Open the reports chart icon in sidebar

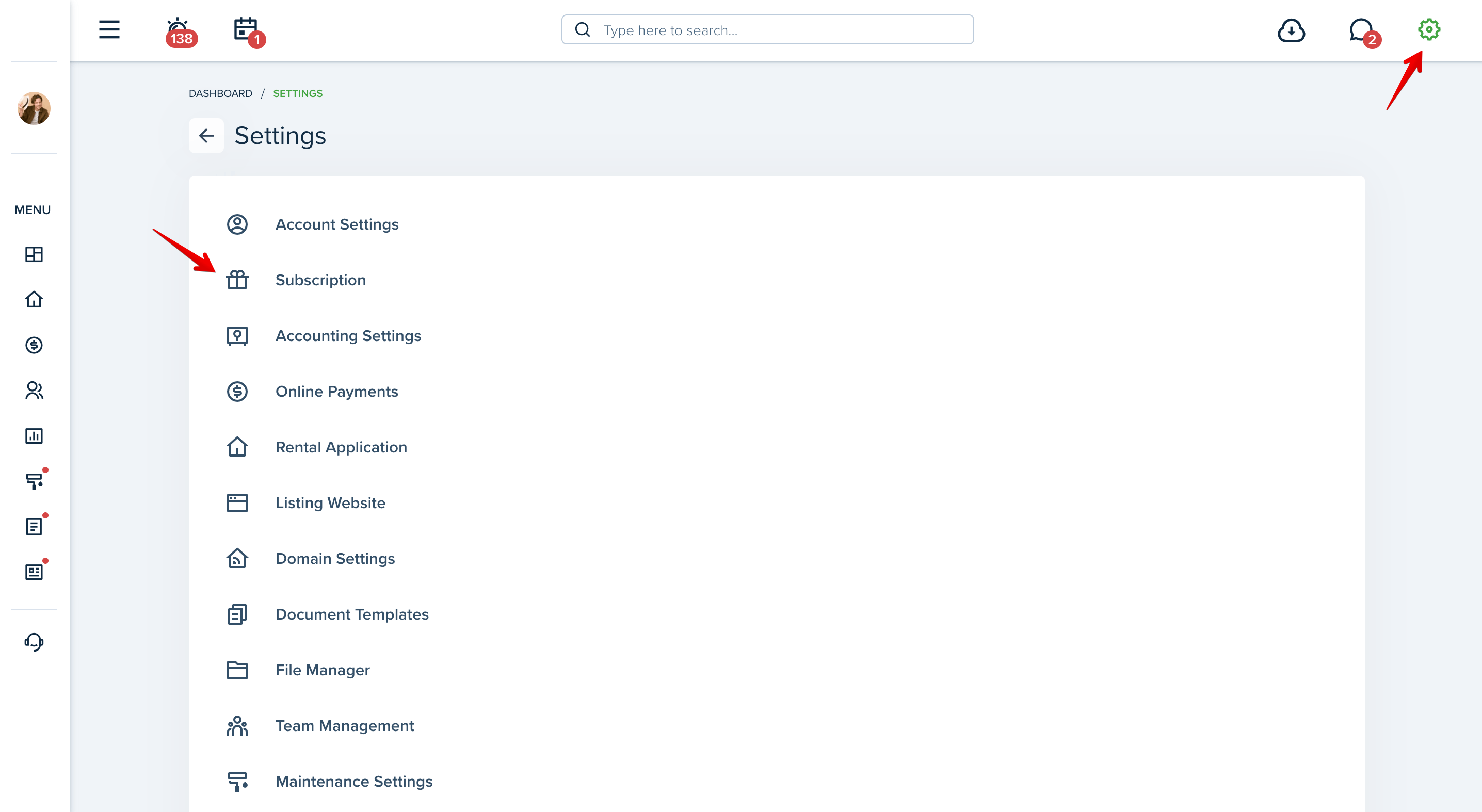(34, 436)
